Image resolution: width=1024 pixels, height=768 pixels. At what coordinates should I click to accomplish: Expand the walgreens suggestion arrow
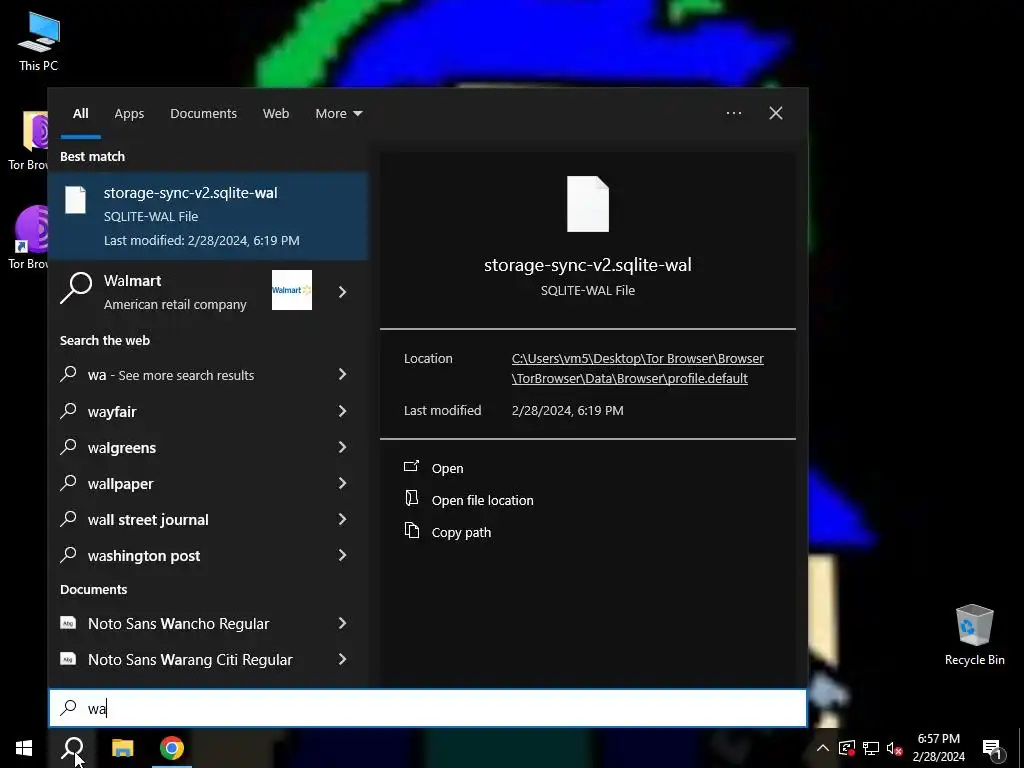point(342,447)
